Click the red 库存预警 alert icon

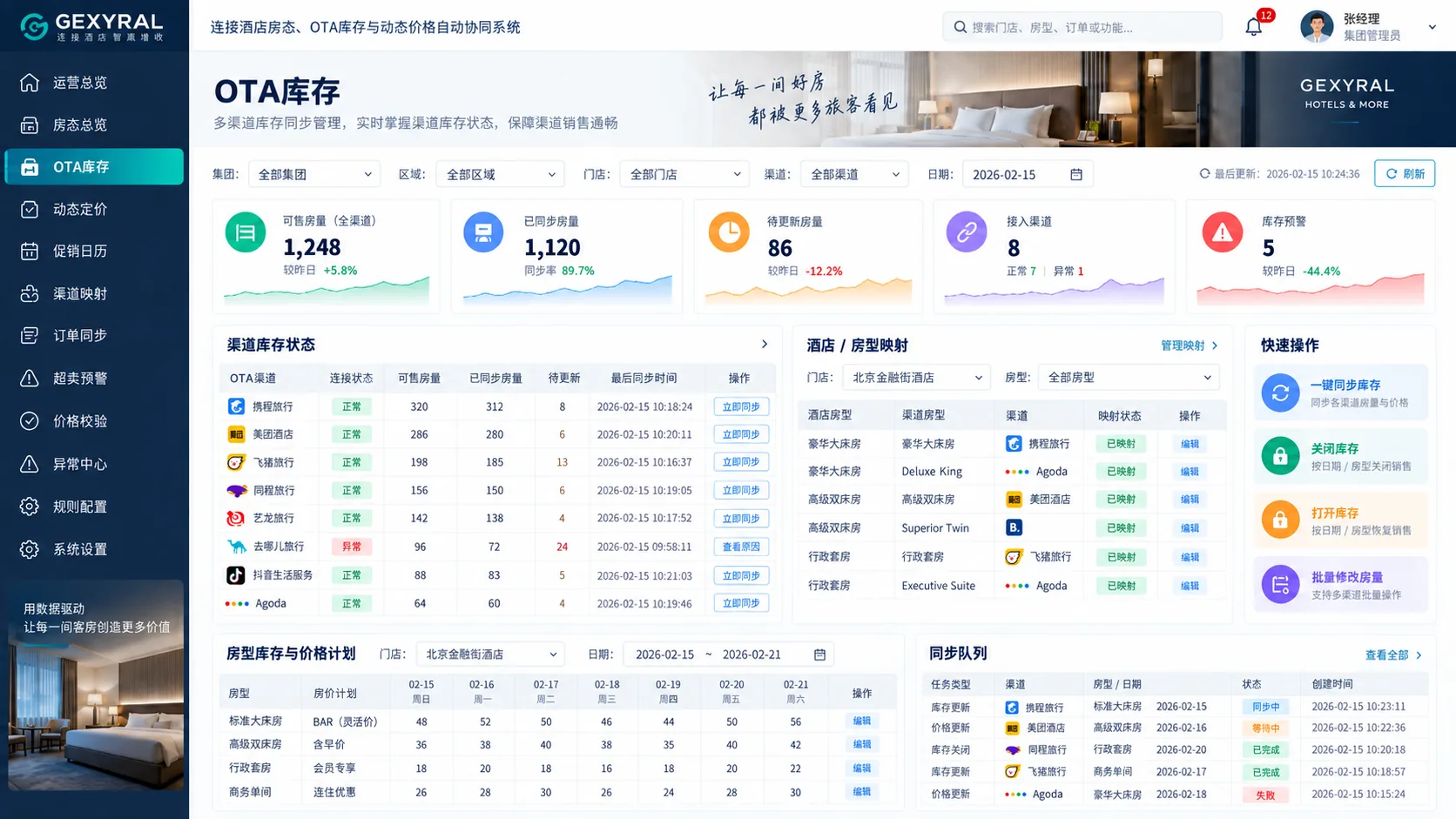point(1223,232)
